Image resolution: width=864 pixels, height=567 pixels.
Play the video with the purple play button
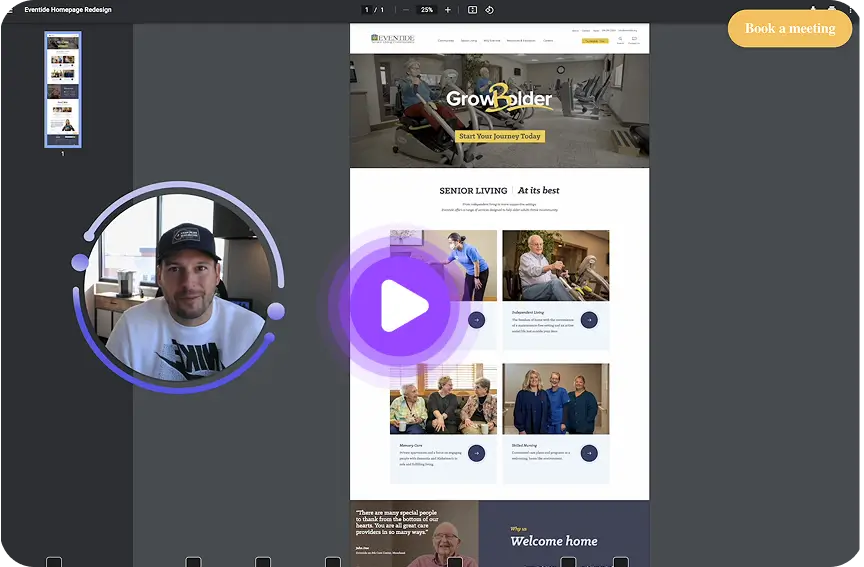(x=401, y=306)
